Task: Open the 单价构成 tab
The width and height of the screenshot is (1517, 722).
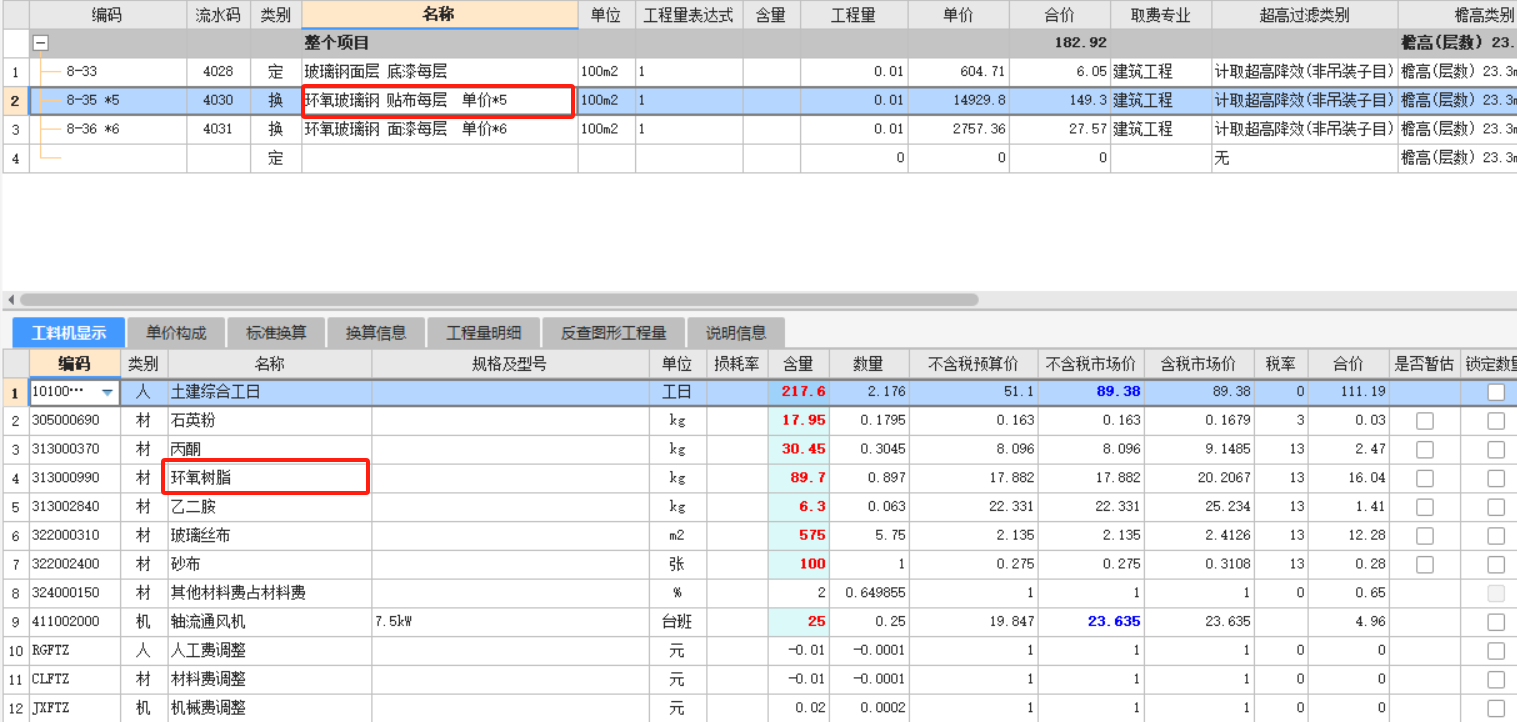Action: point(176,333)
